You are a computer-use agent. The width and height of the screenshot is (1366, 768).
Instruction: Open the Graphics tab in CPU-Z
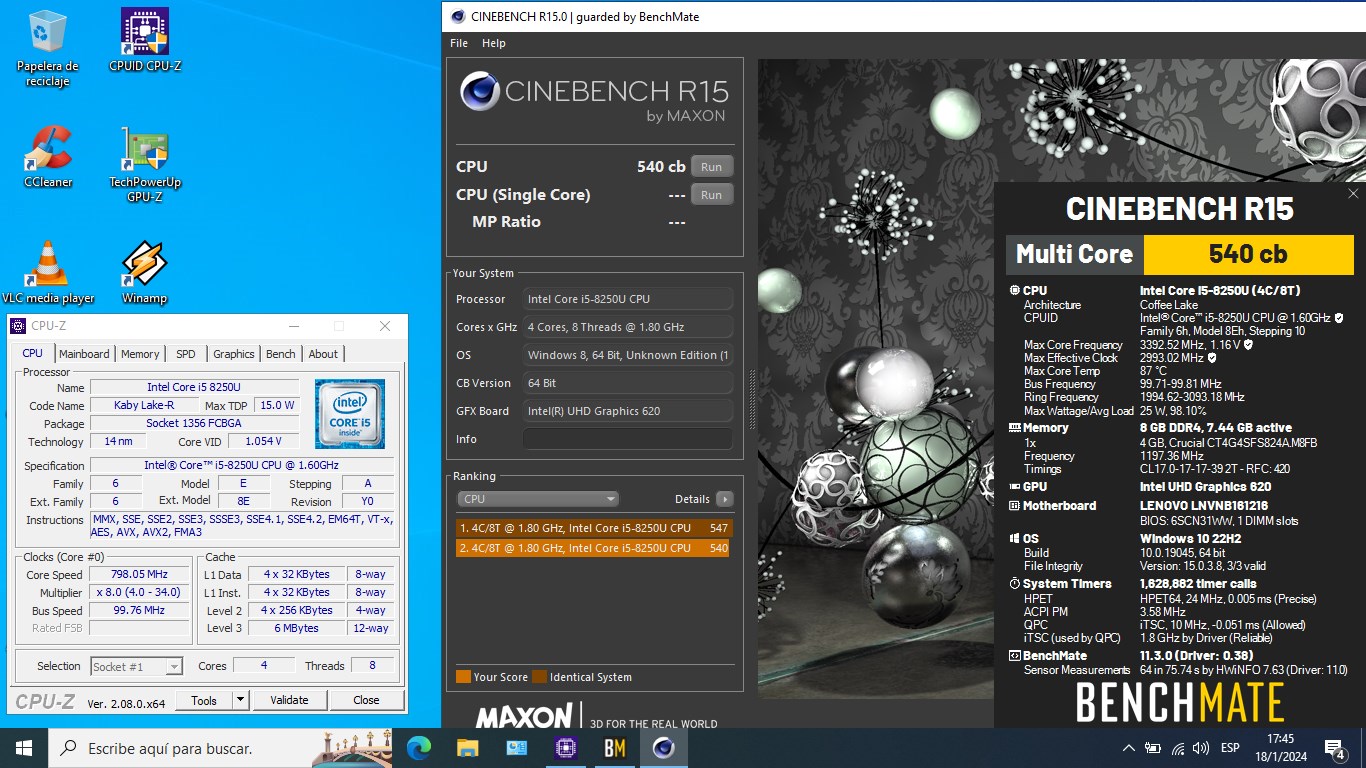tap(234, 354)
